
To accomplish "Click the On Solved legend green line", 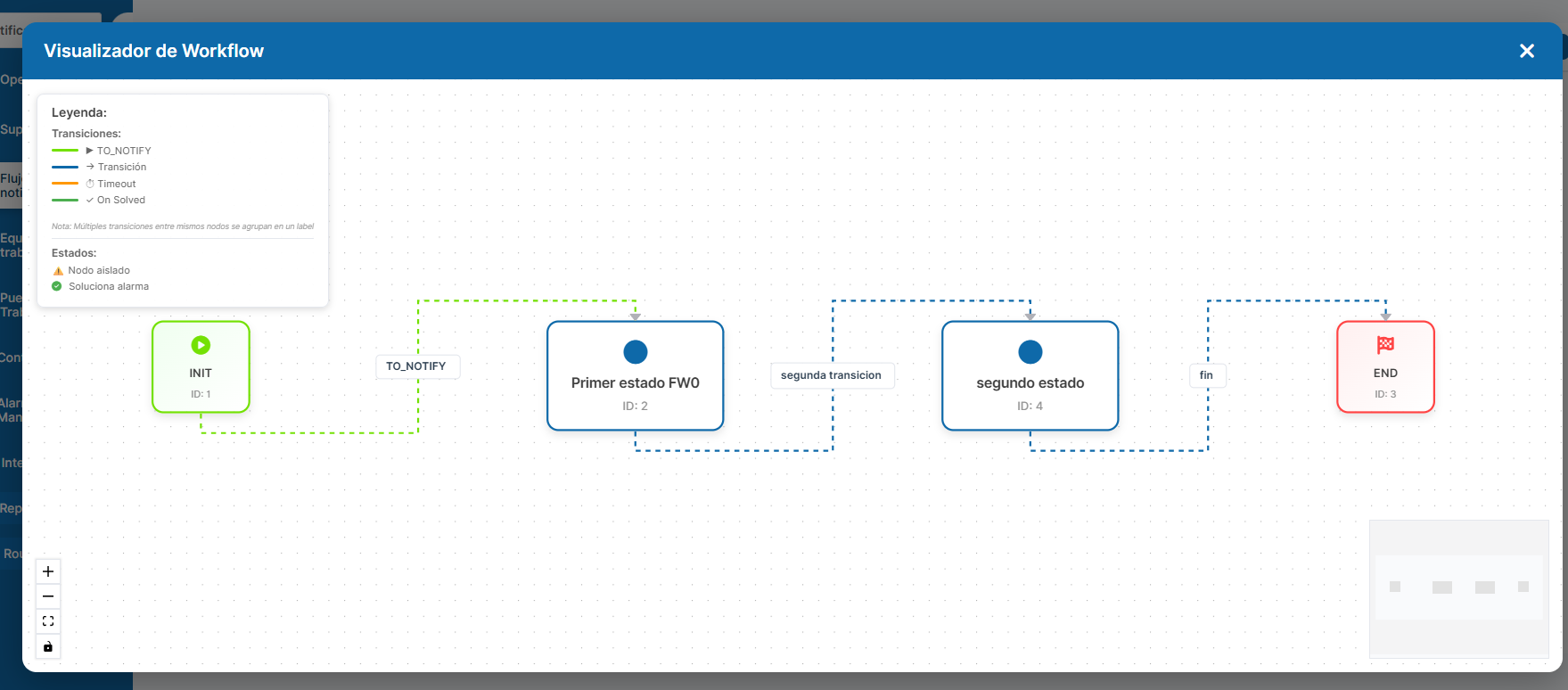I will point(65,200).
